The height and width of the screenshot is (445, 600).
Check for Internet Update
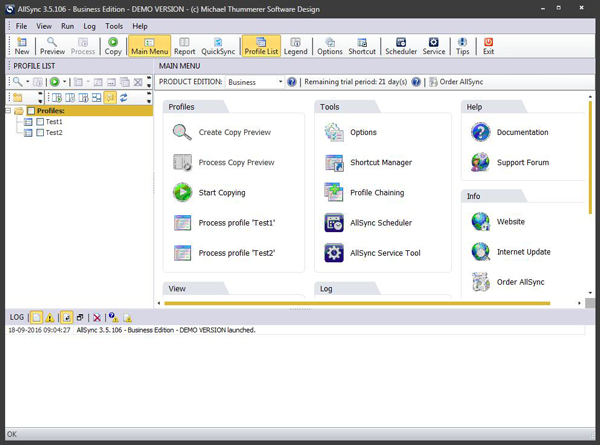511,252
